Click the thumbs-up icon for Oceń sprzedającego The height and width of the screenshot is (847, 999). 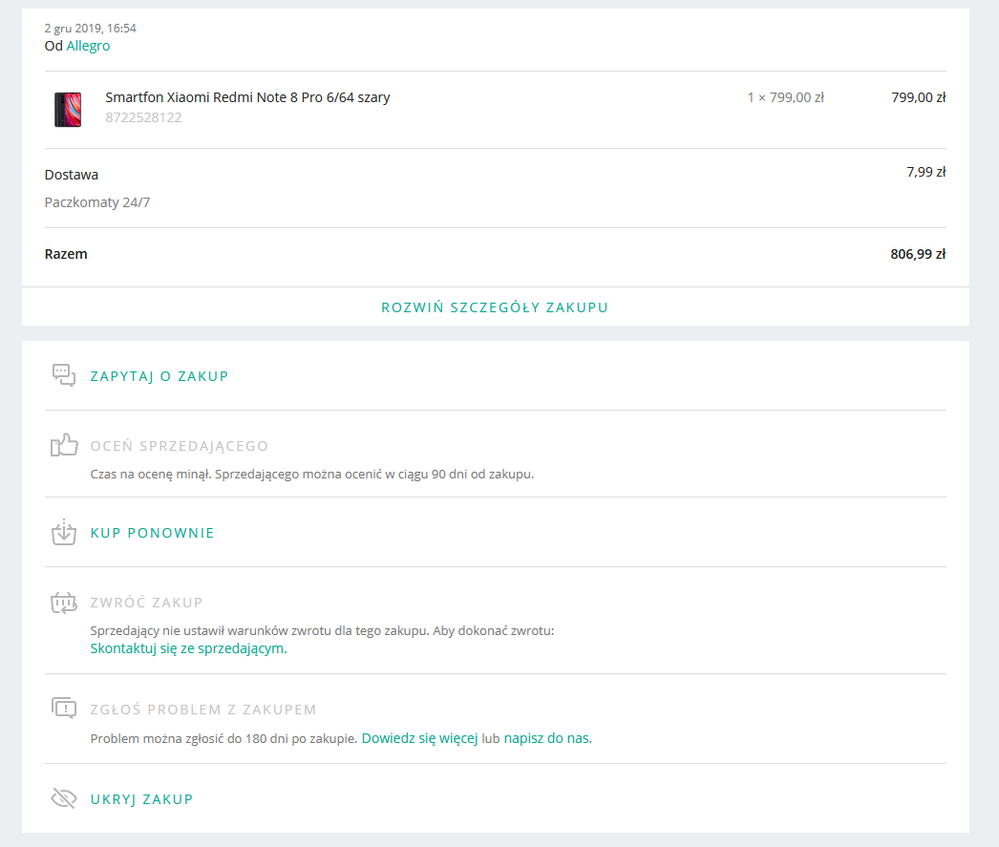[64, 445]
